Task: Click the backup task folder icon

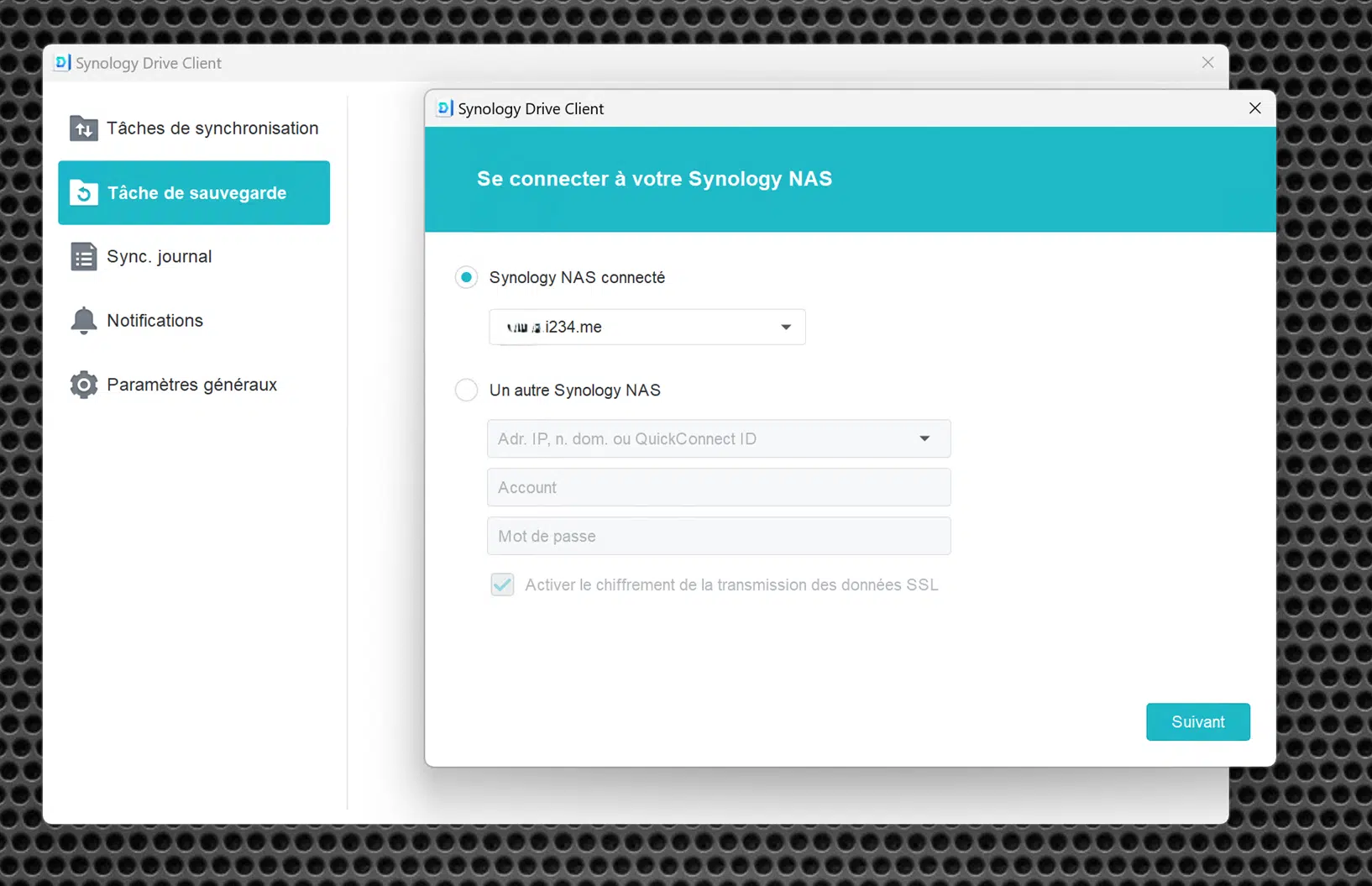Action: pos(83,192)
